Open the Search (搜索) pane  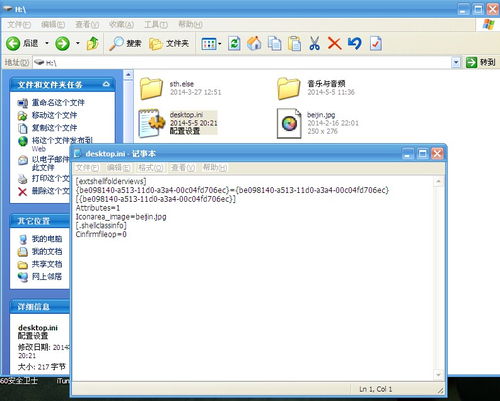(x=126, y=43)
